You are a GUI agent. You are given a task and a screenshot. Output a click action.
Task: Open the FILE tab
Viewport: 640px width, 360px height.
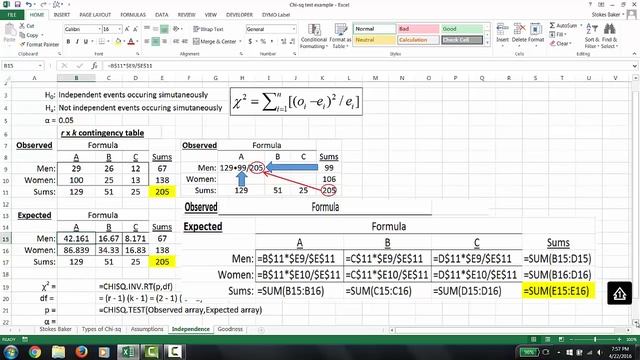coord(12,15)
